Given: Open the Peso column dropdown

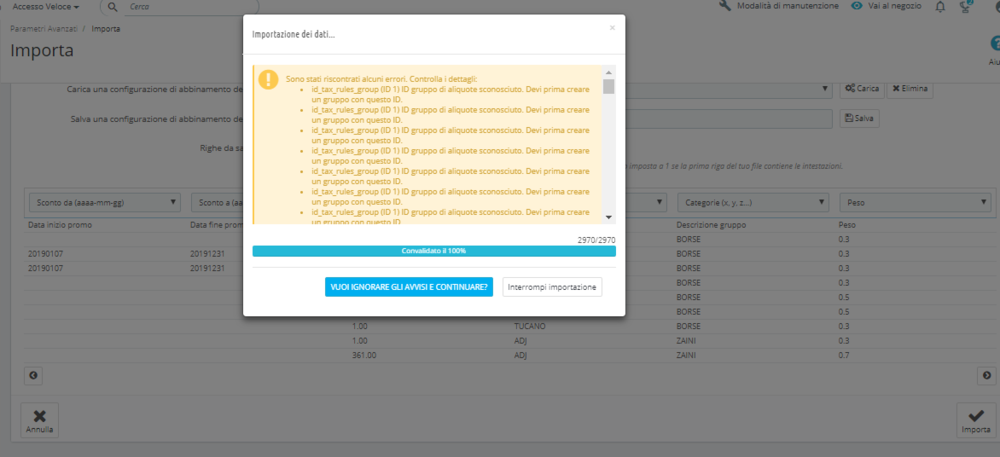Looking at the screenshot, I should (x=915, y=202).
